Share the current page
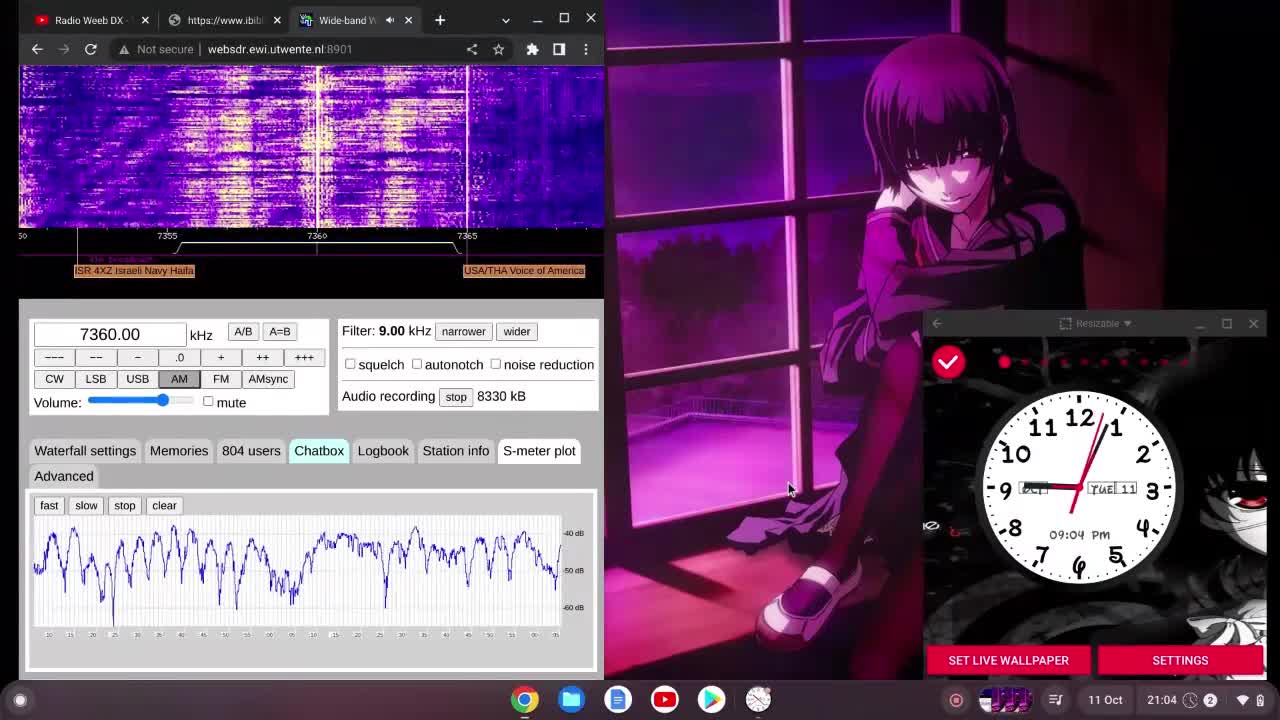1280x720 pixels. coord(472,49)
